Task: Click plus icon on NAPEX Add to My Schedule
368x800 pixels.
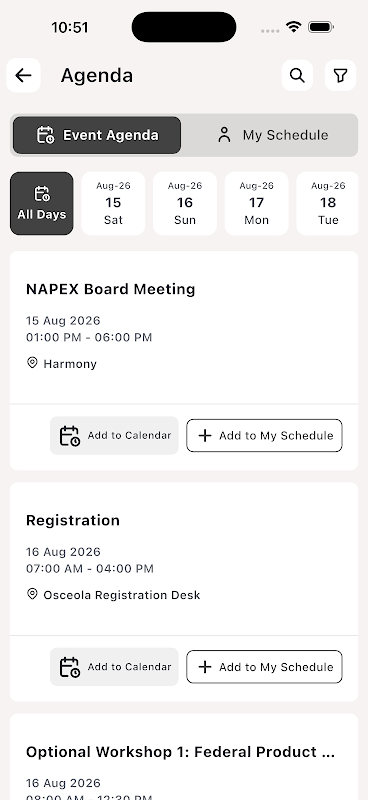Action: coord(205,435)
